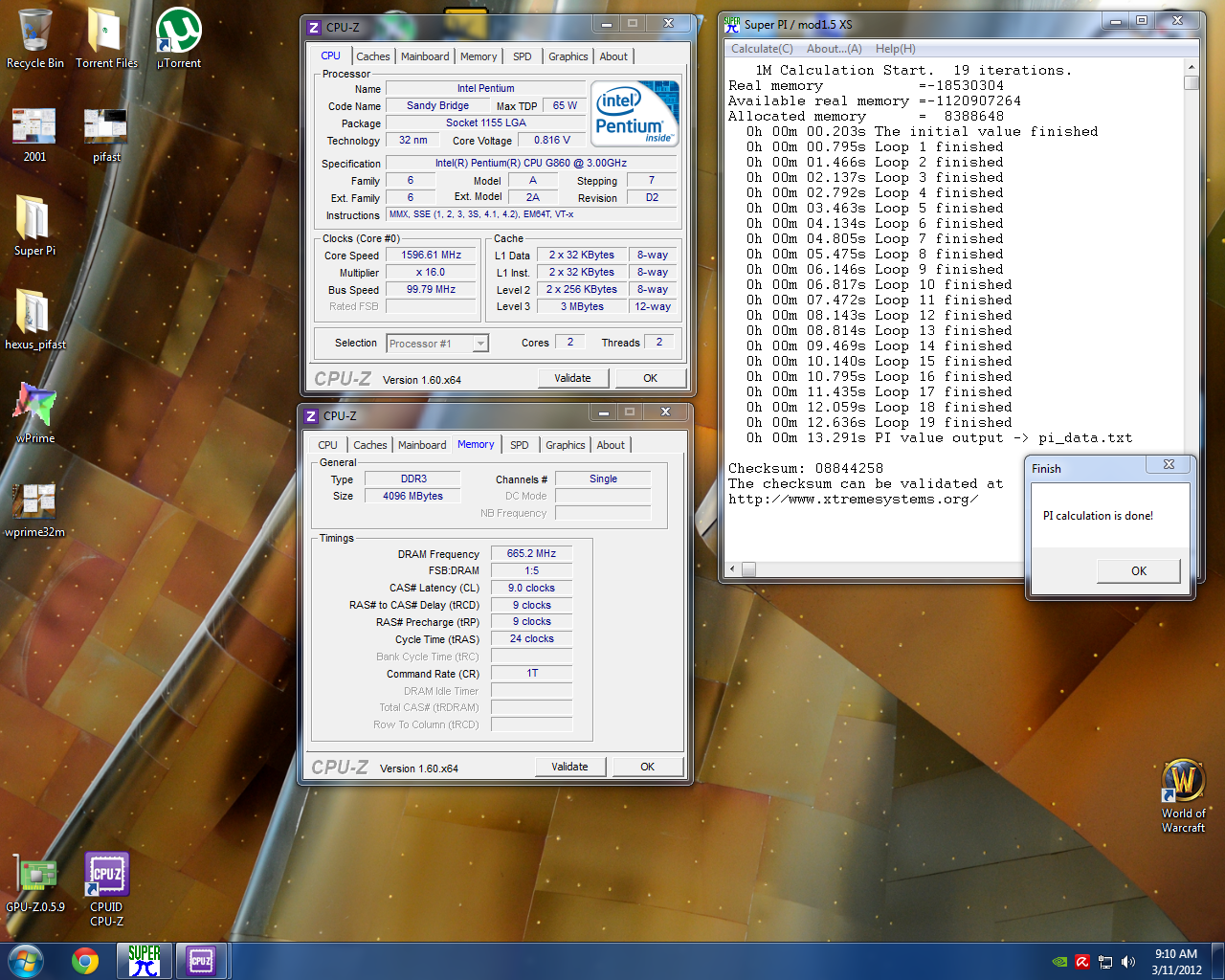Viewport: 1225px width, 980px height.
Task: Click the Bus Speed 99.79 MHz value
Action: point(431,289)
